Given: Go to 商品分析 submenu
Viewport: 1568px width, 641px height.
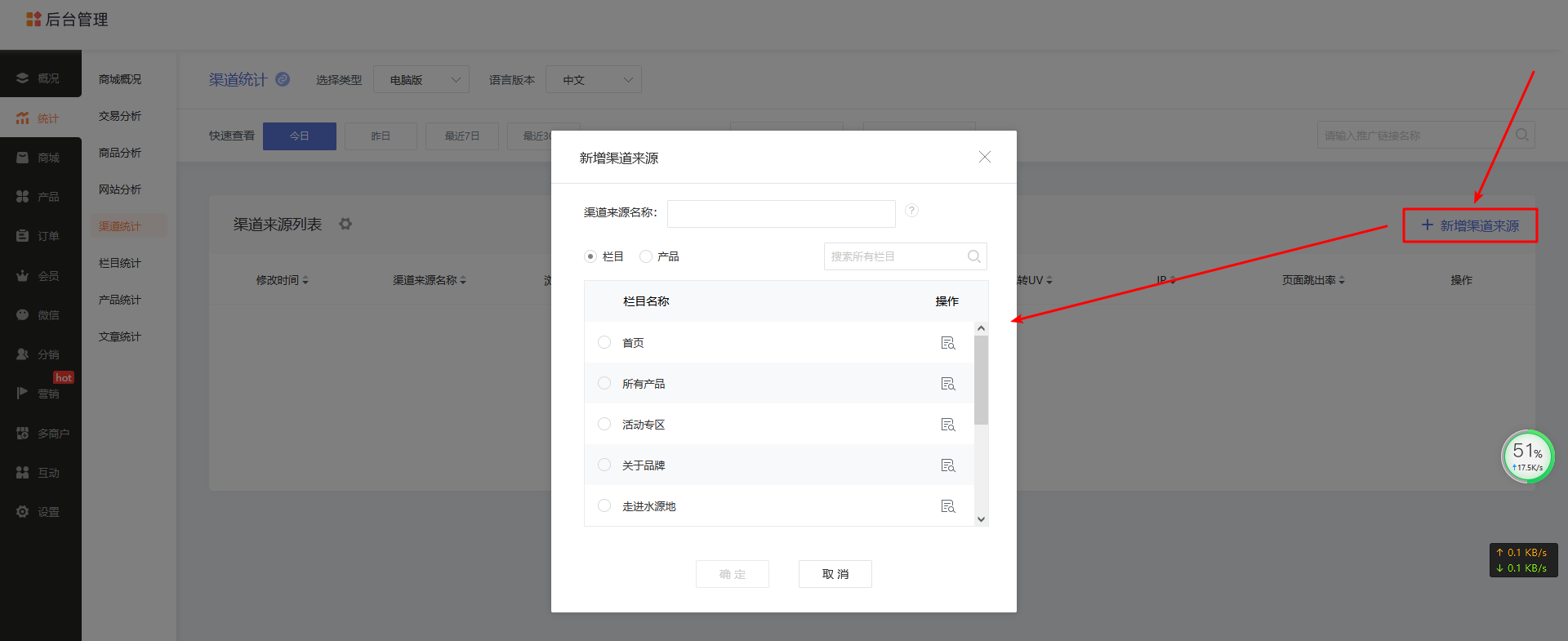Looking at the screenshot, I should pyautogui.click(x=120, y=153).
